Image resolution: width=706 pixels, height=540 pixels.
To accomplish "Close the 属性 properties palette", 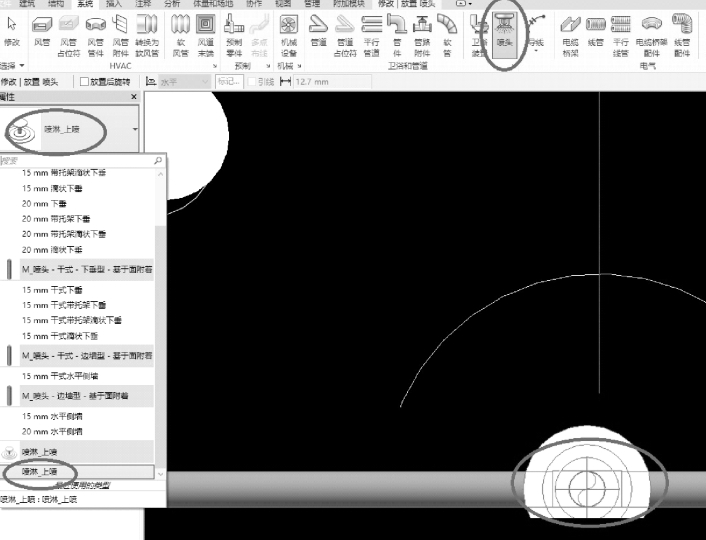I will coord(134,96).
